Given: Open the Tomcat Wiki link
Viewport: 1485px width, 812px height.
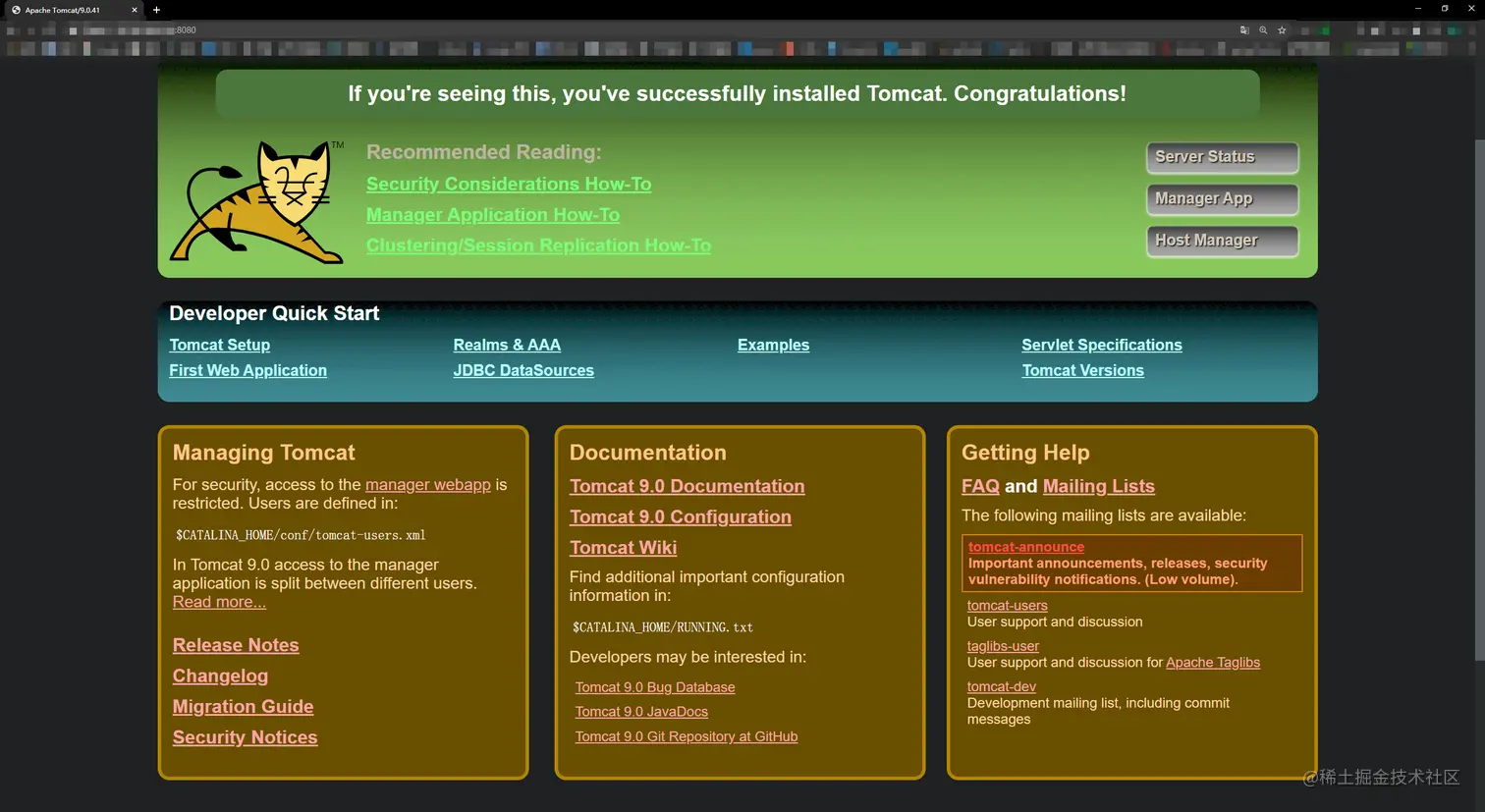Looking at the screenshot, I should [623, 548].
